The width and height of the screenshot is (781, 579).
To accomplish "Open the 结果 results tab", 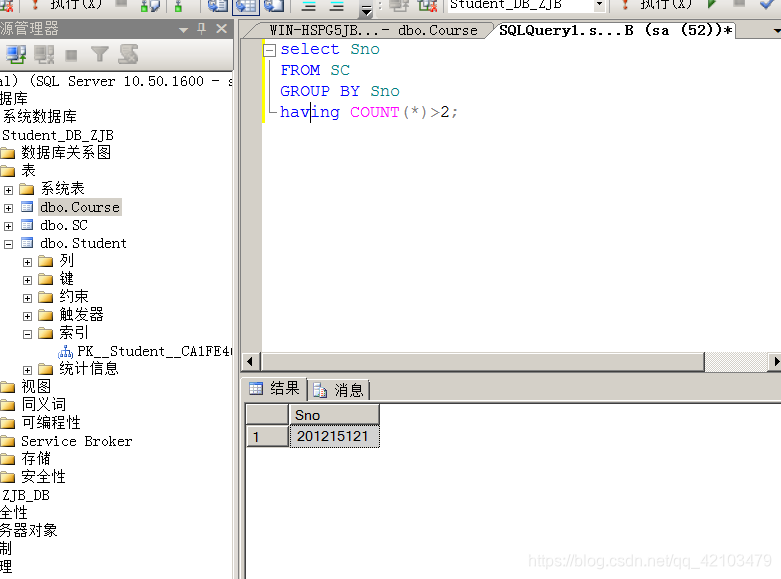I will pos(274,388).
